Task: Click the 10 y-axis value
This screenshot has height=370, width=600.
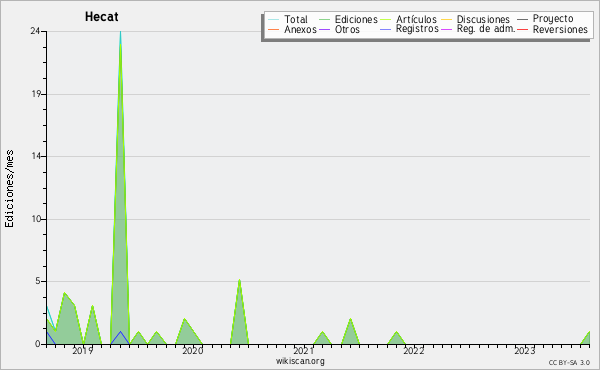Action: pos(36,219)
